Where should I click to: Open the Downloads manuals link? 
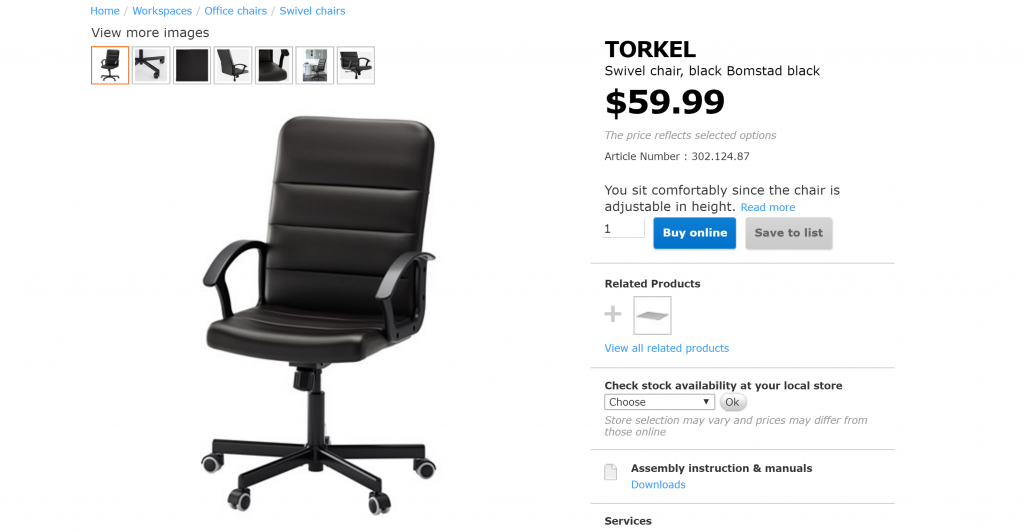click(x=658, y=484)
